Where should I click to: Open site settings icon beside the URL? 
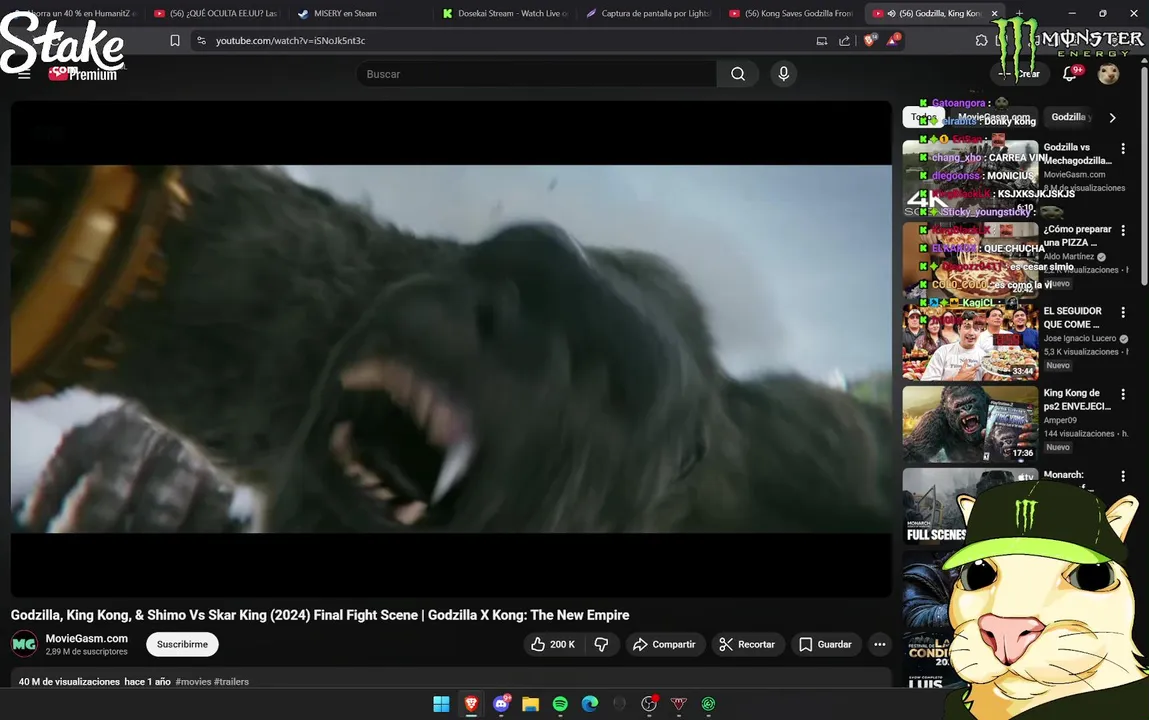(x=202, y=40)
